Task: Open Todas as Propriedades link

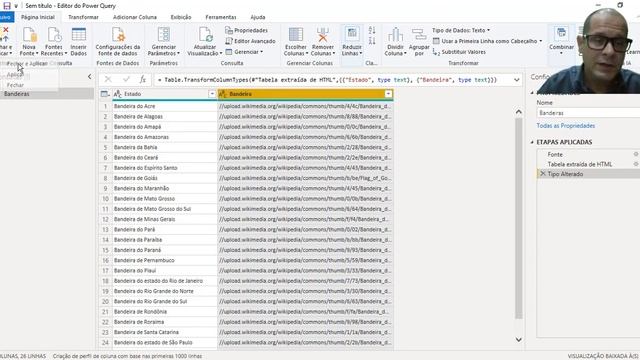Action: 565,126
